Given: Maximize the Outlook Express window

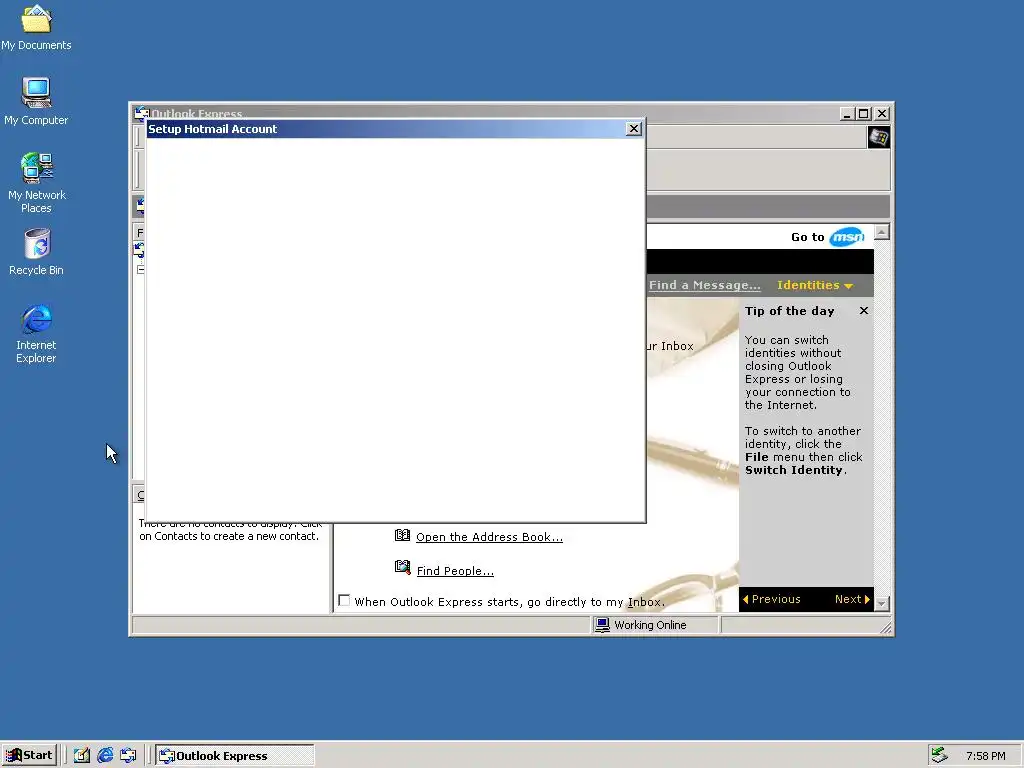Looking at the screenshot, I should click(x=863, y=114).
